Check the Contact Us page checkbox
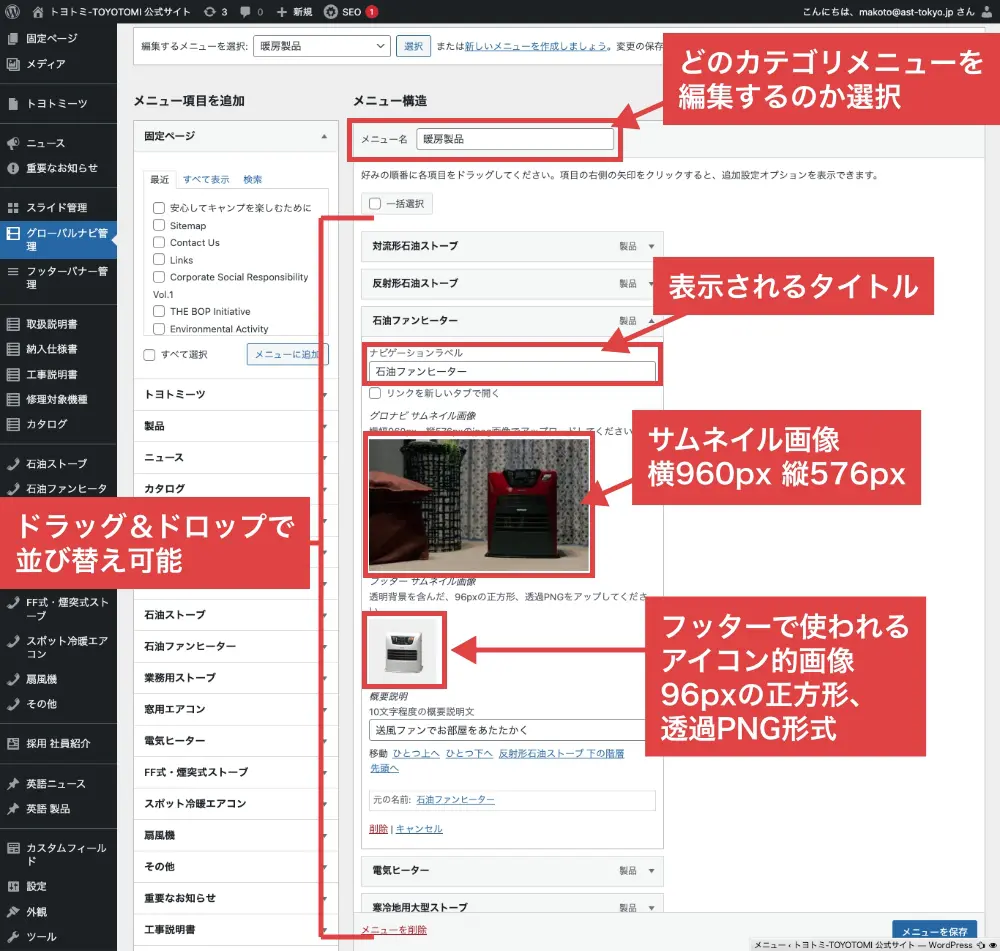This screenshot has height=951, width=1000. (x=159, y=242)
